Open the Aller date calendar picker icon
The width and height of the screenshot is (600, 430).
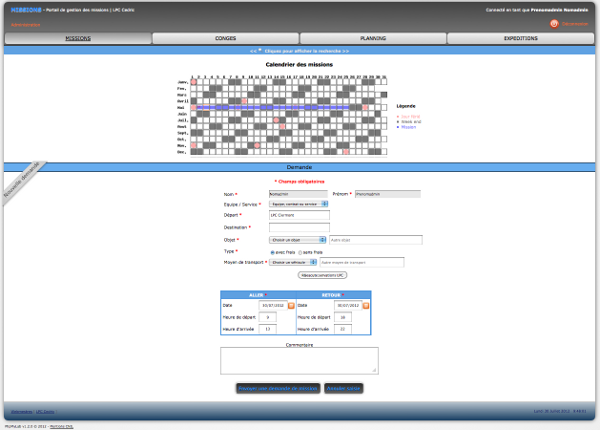290,306
